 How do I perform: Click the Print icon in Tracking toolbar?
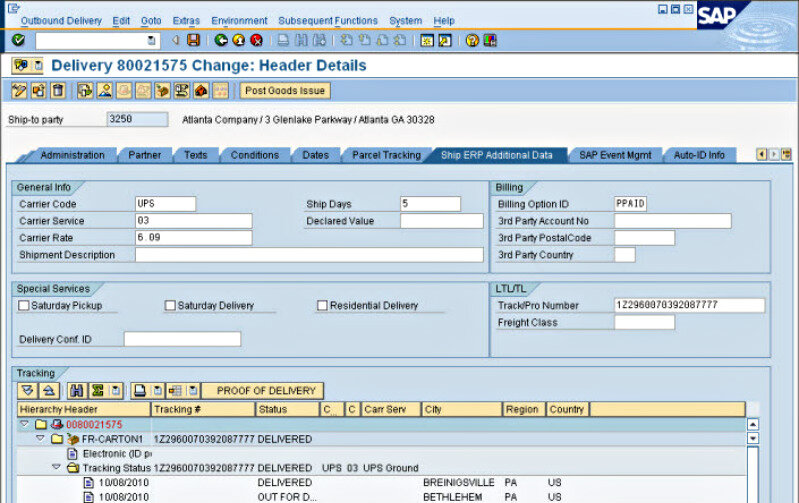(x=140, y=391)
